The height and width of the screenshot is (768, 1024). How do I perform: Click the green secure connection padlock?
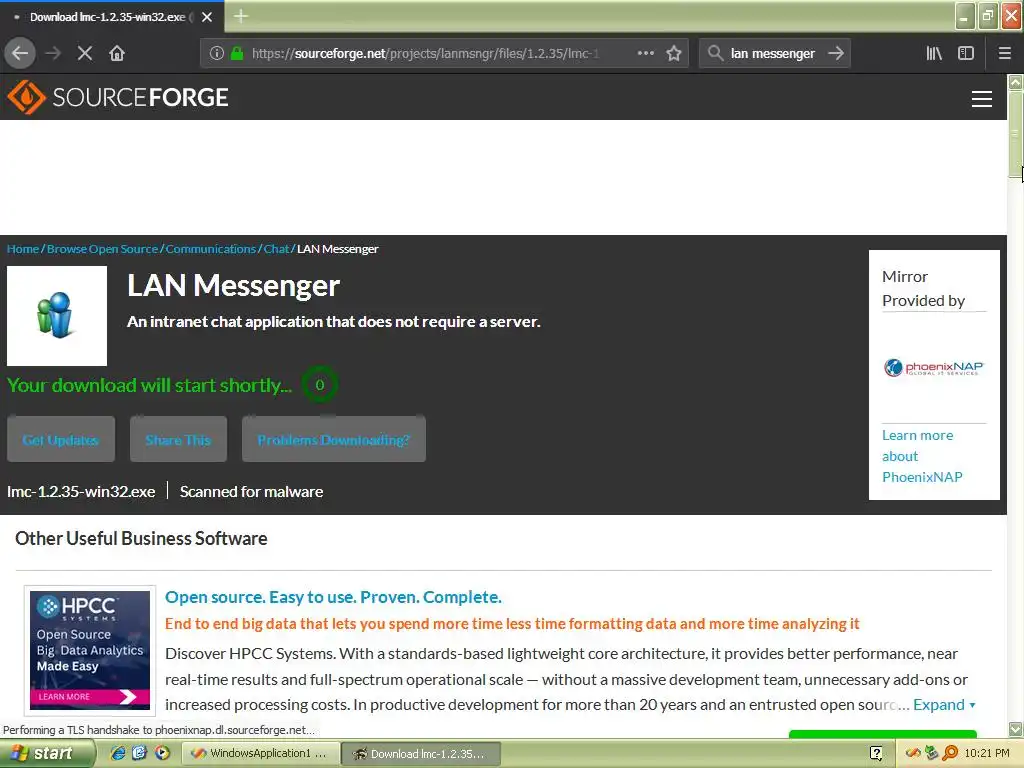pos(237,53)
